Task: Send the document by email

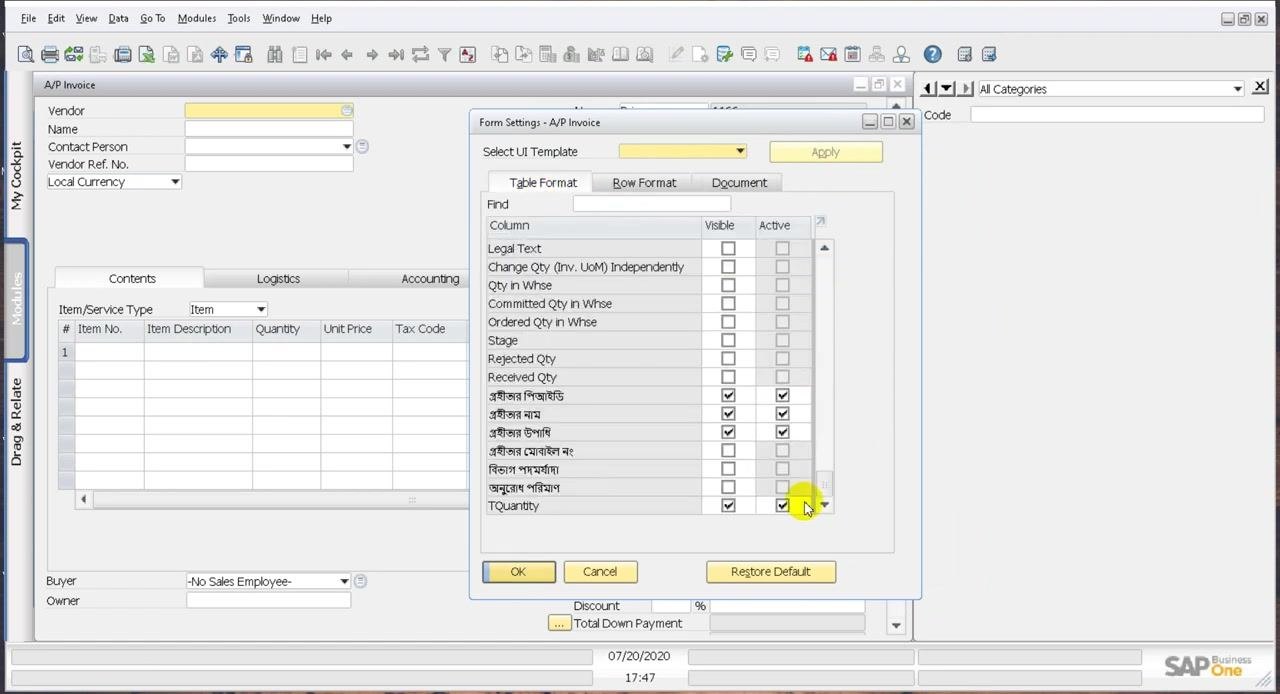Action: click(73, 54)
